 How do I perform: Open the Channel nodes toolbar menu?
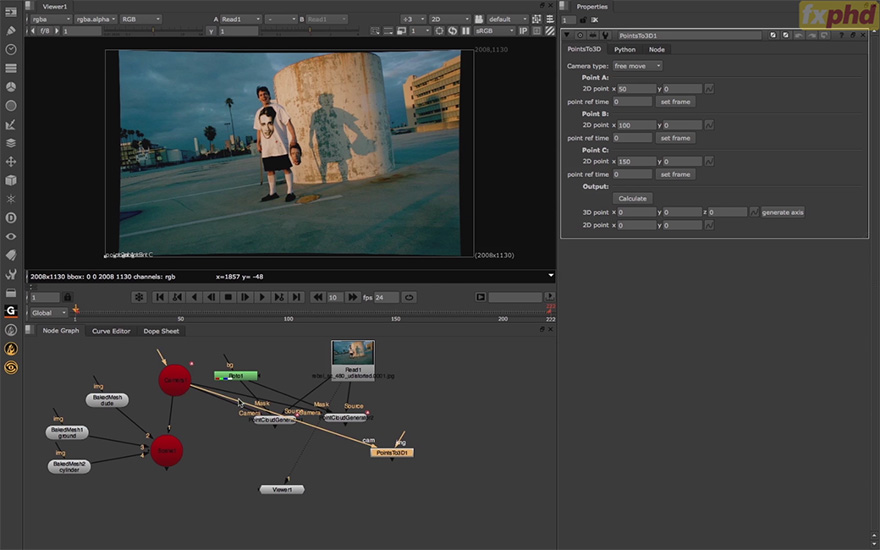tap(11, 68)
